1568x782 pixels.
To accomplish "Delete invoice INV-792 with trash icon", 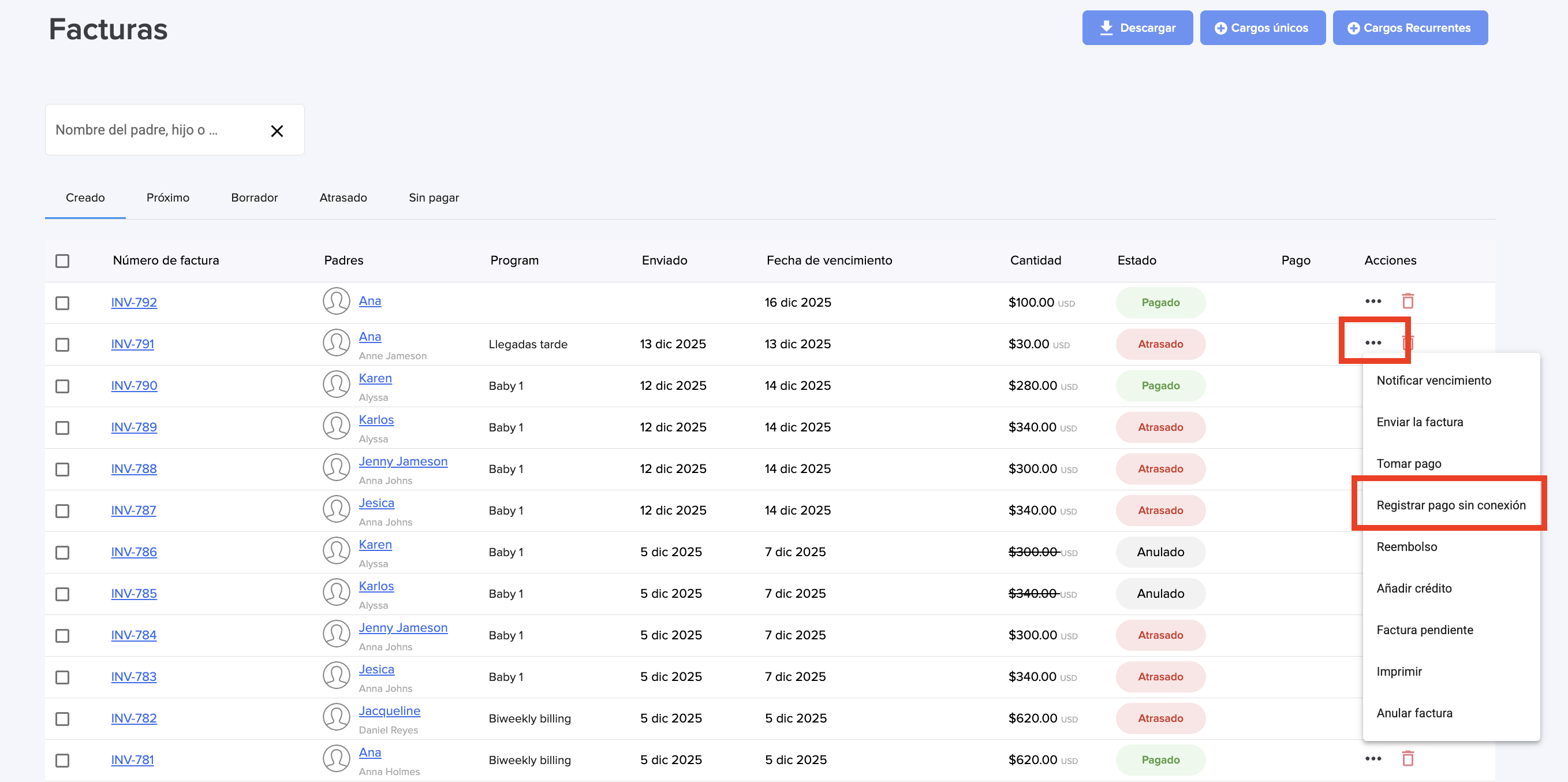I will pos(1408,301).
